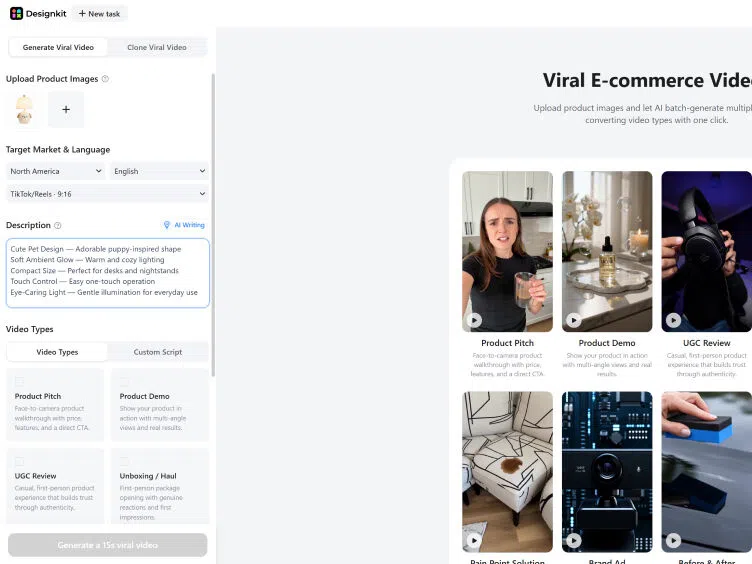Play the Before & After sample video
The width and height of the screenshot is (752, 564).
pyautogui.click(x=673, y=540)
